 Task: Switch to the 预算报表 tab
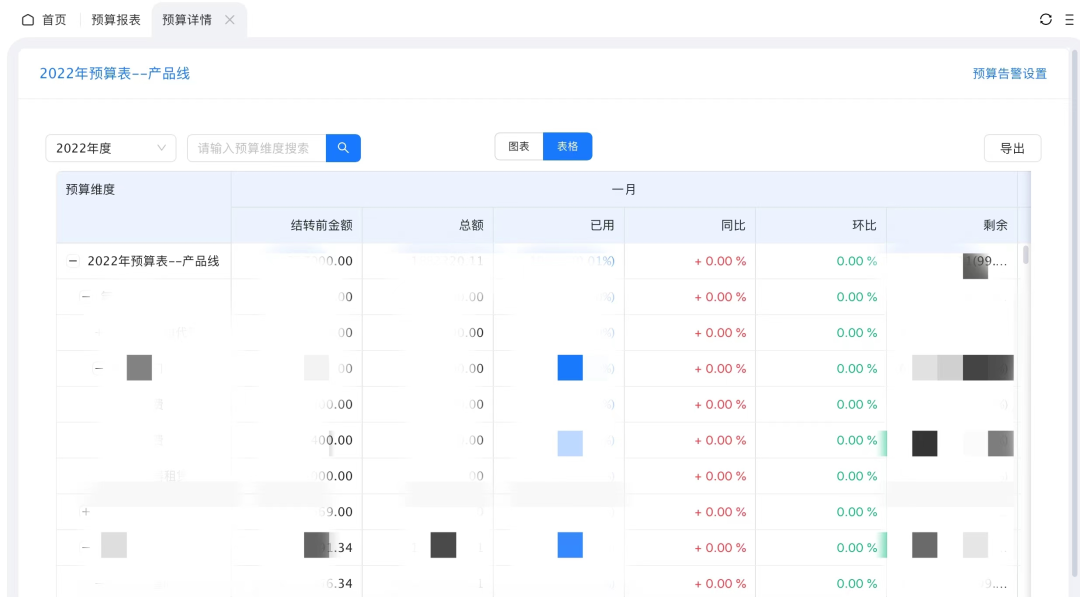(116, 20)
